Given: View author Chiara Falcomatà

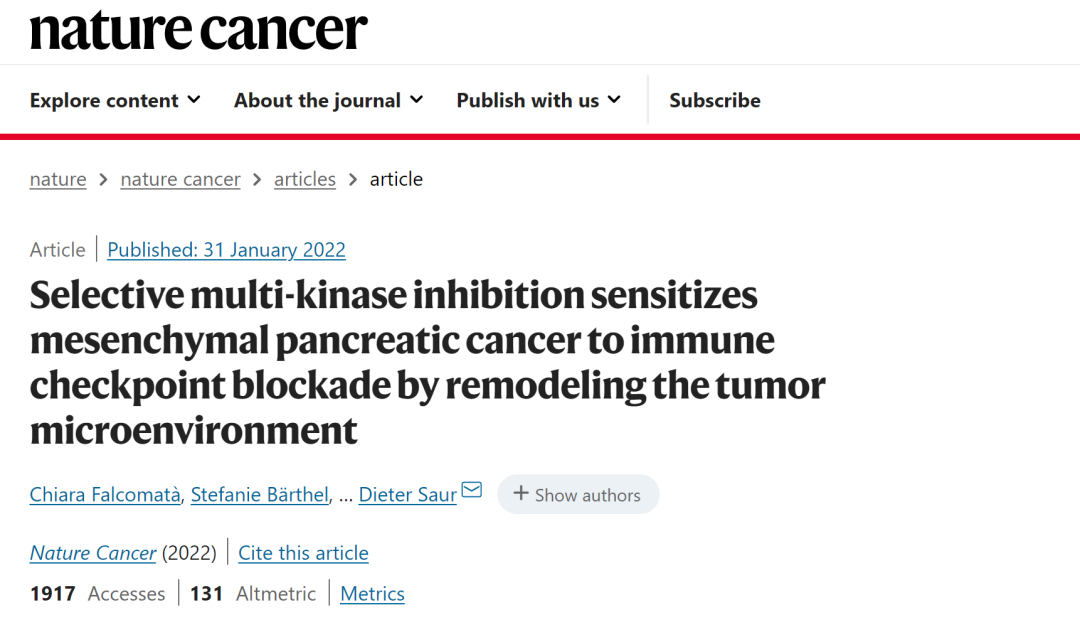Looking at the screenshot, I should [x=105, y=495].
